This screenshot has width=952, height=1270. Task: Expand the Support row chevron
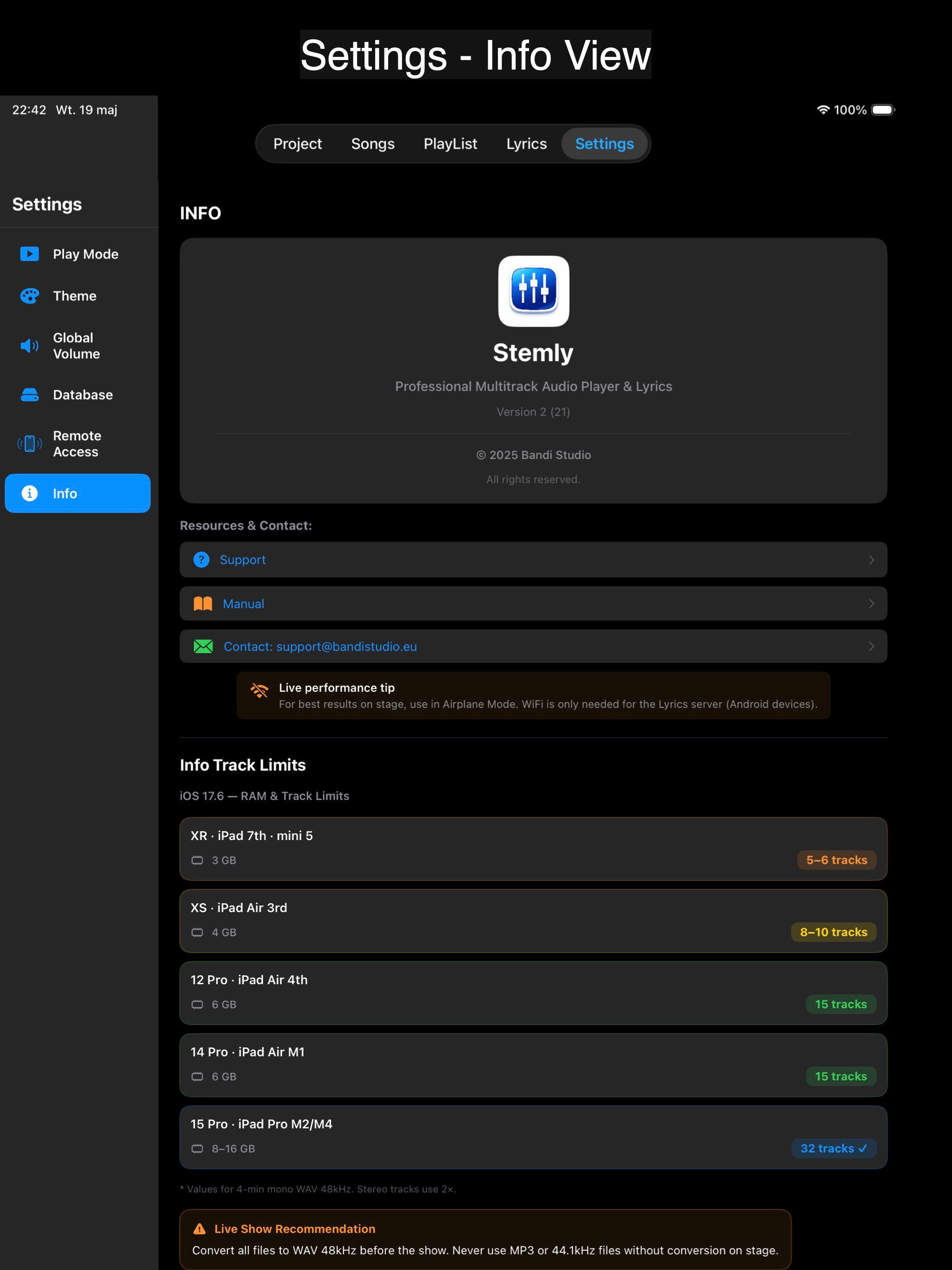point(872,560)
